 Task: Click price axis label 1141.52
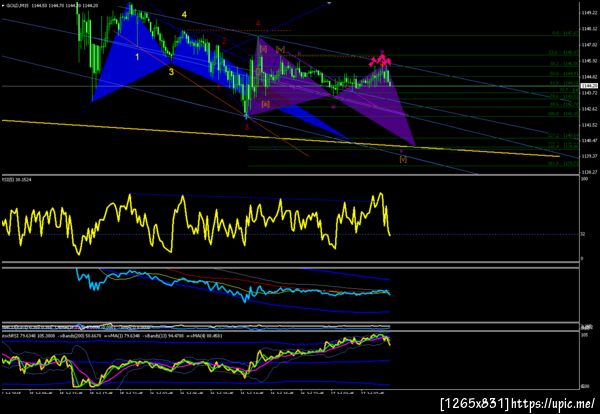tap(589, 125)
